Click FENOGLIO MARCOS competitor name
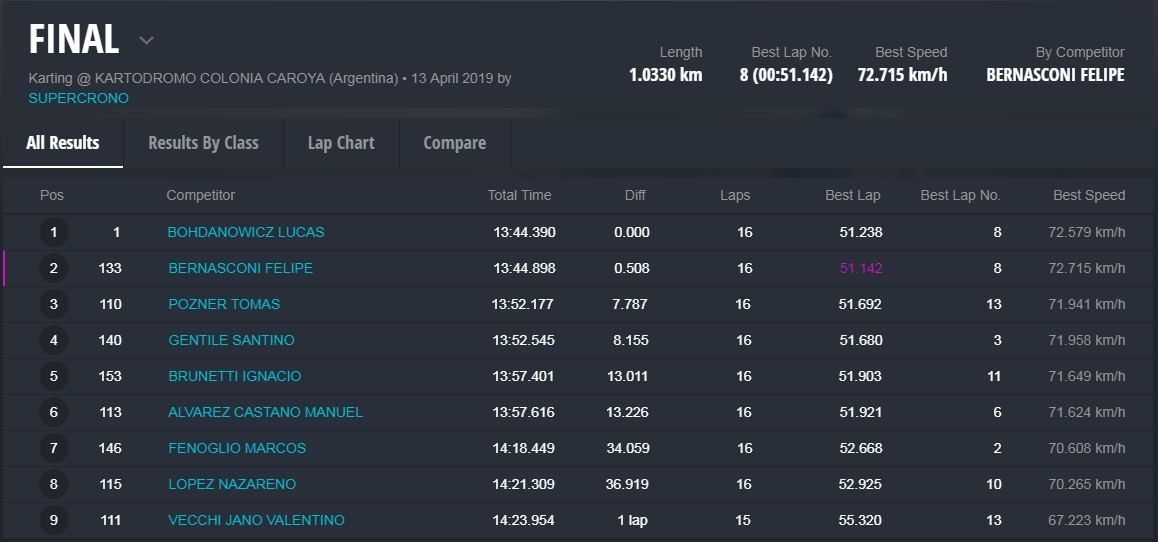 pyautogui.click(x=237, y=448)
